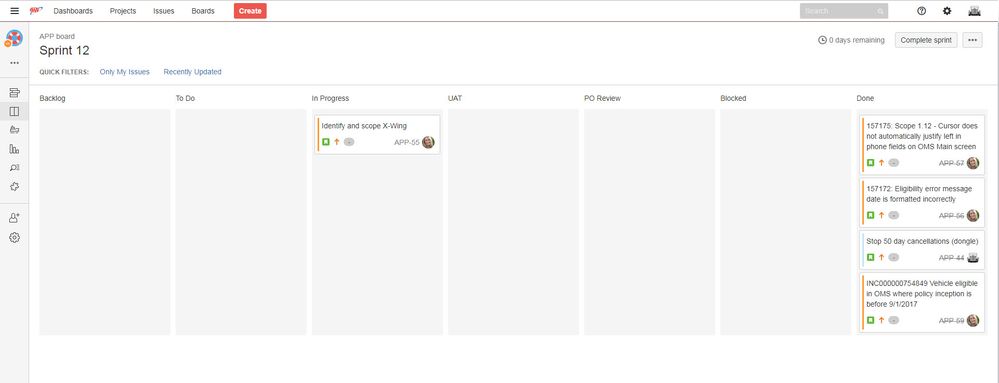The height and width of the screenshot is (383, 999).
Task: Open issue key APP-55 link
Action: click(x=406, y=143)
